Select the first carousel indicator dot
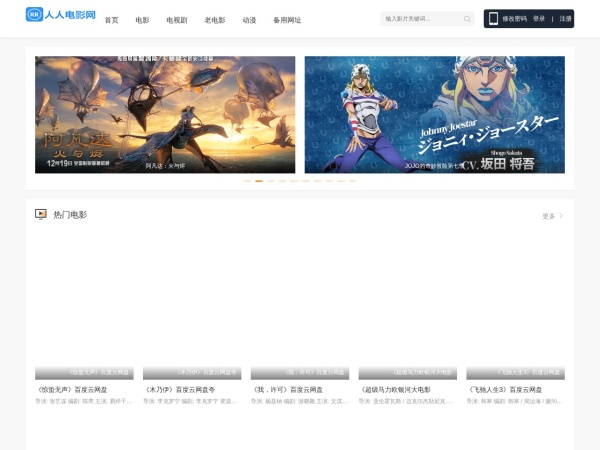 point(247,181)
